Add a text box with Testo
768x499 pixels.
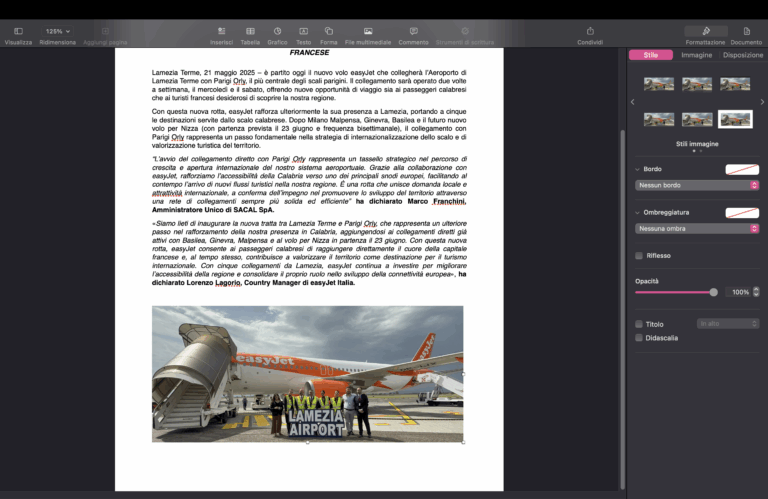click(304, 31)
